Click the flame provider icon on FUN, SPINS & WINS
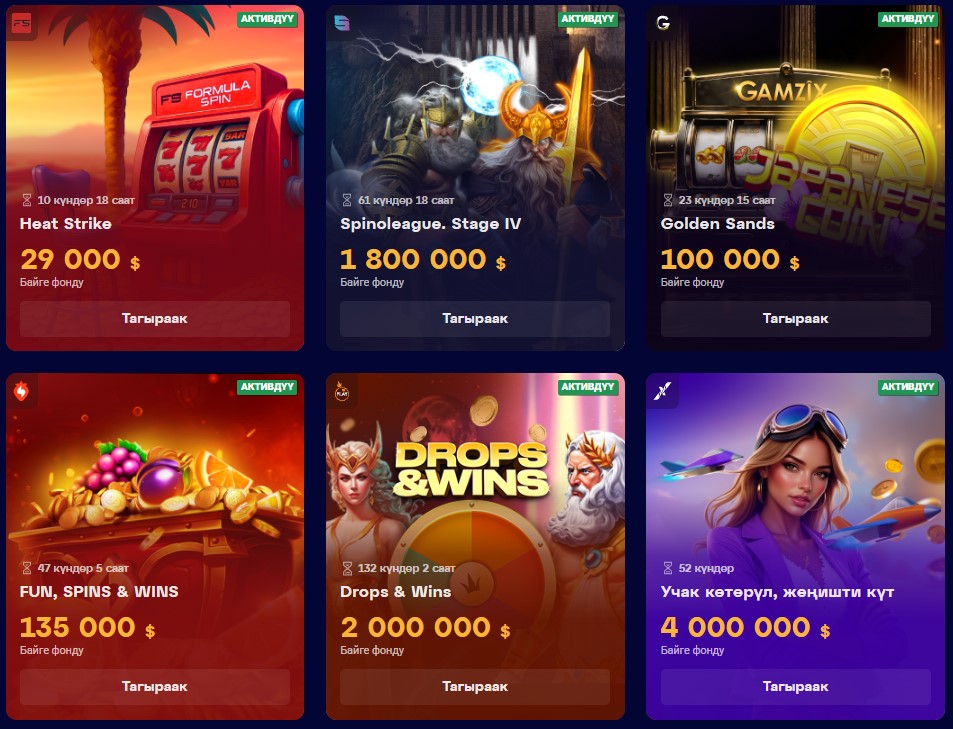 click(22, 392)
